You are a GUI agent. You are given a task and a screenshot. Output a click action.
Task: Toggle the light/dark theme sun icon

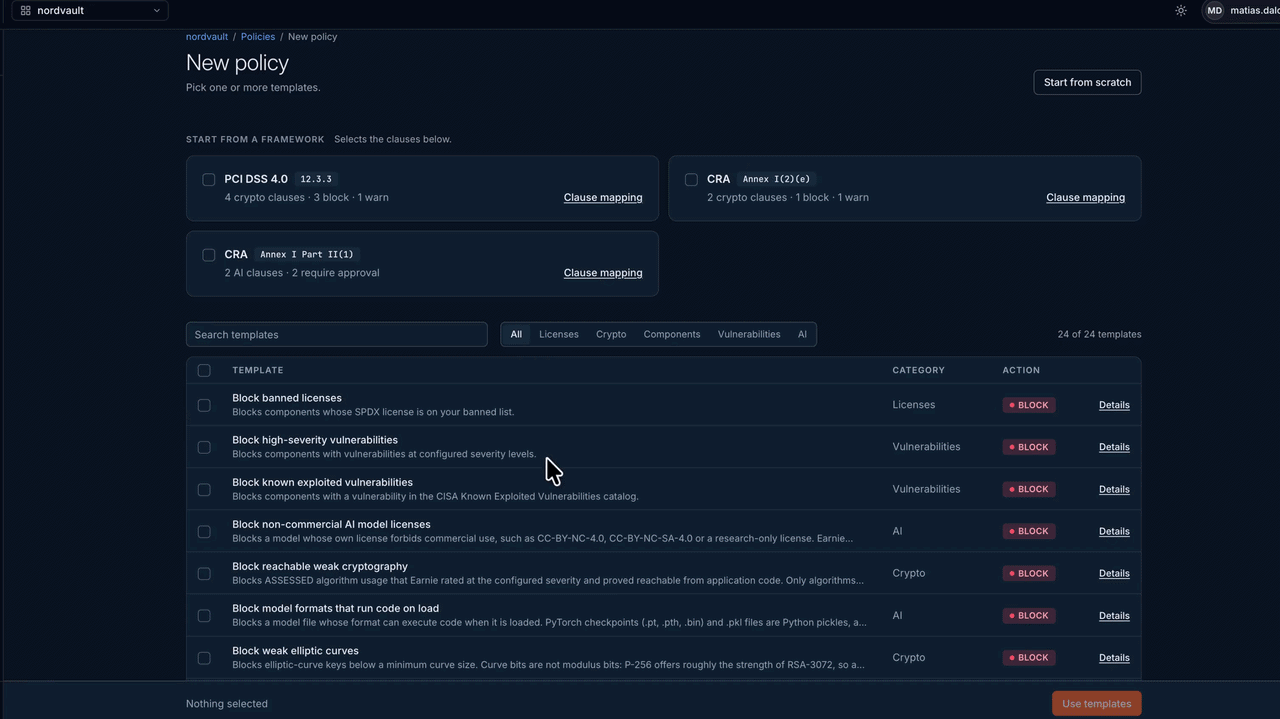[x=1181, y=11]
